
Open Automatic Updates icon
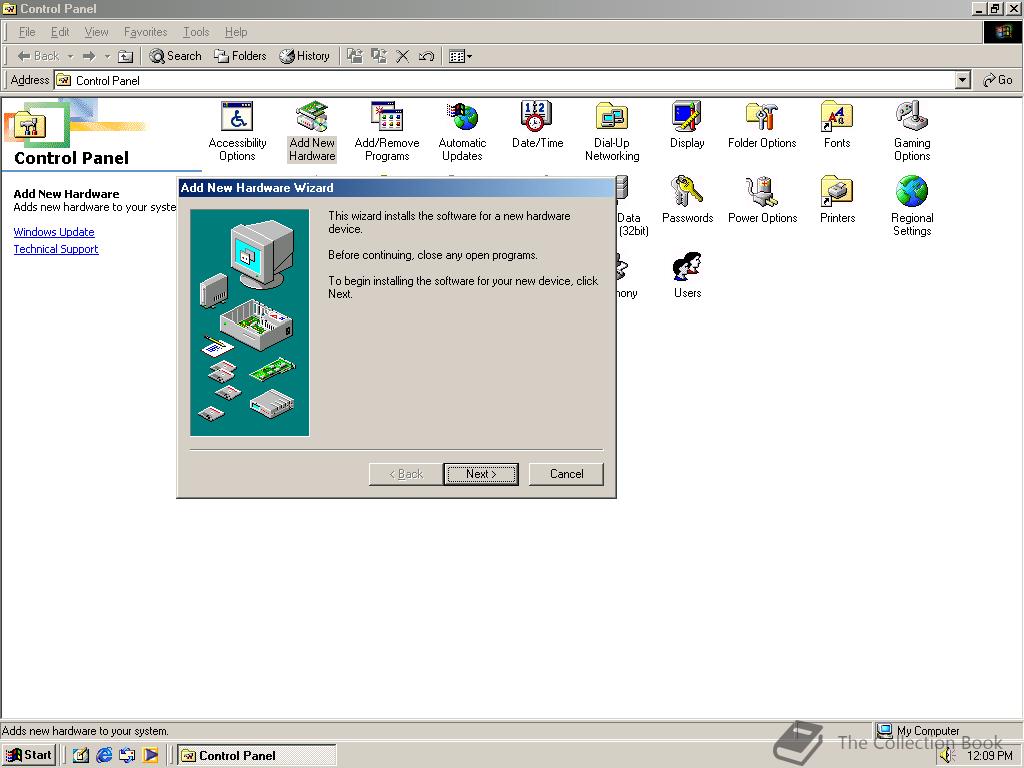point(462,131)
